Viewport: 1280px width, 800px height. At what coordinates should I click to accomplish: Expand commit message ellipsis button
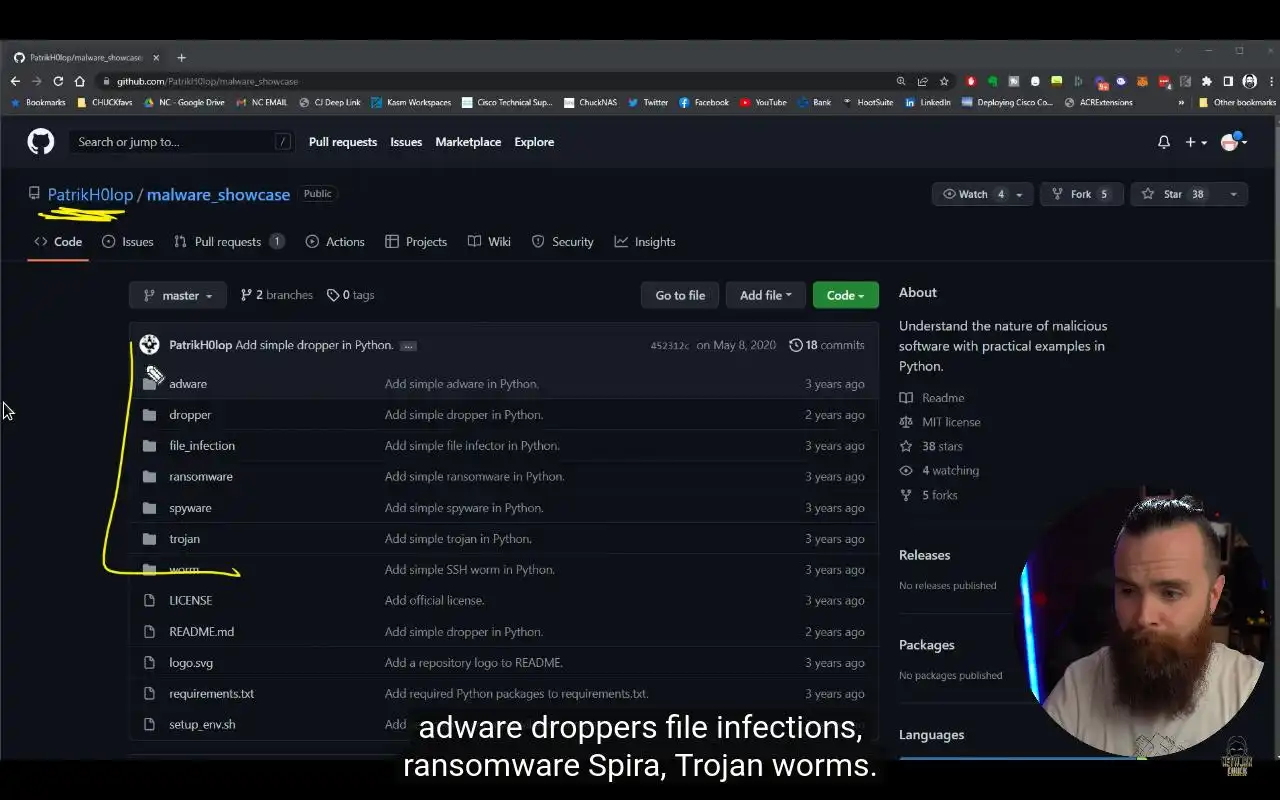pos(408,346)
